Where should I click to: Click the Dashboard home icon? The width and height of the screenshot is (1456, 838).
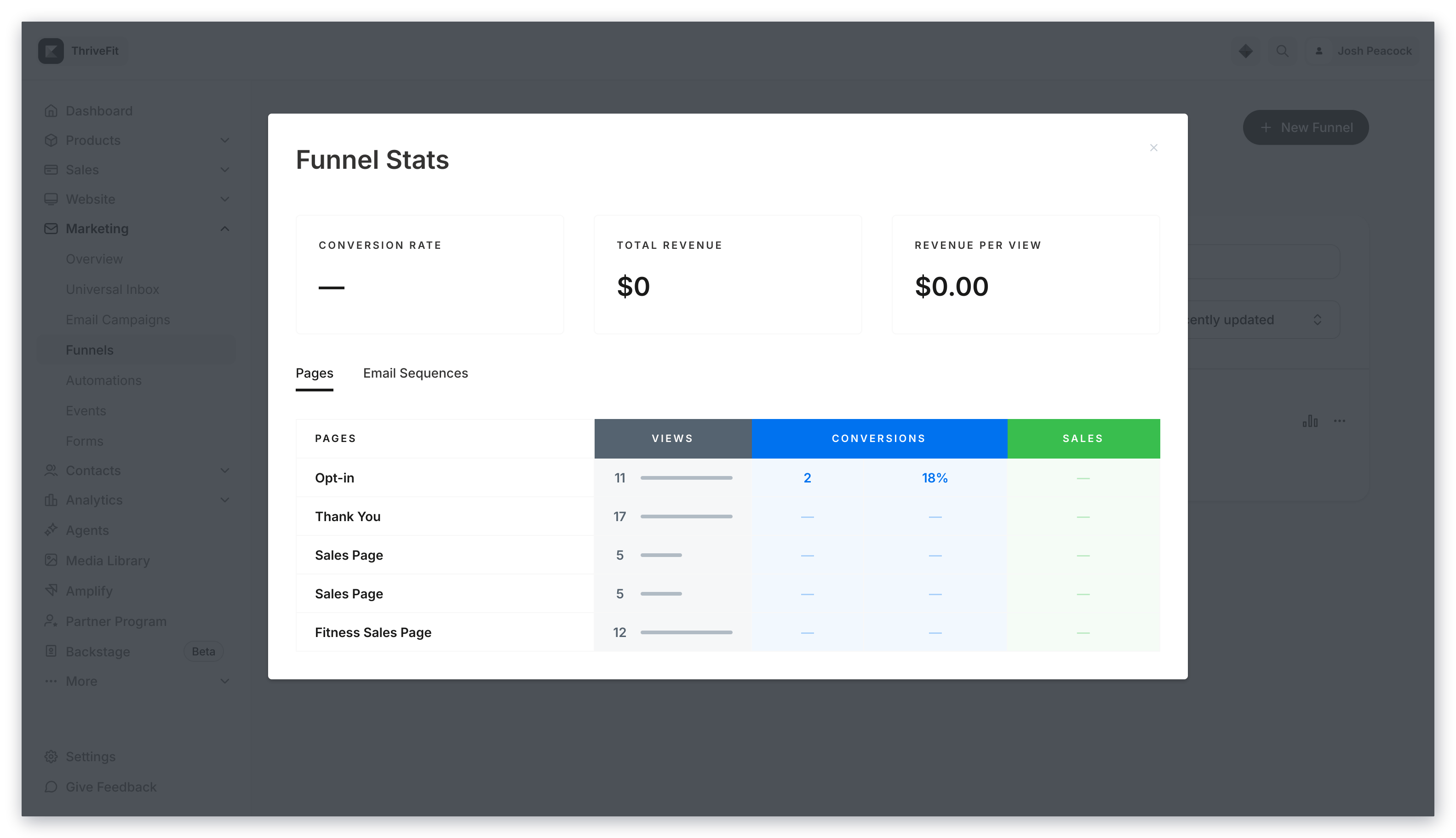51,110
